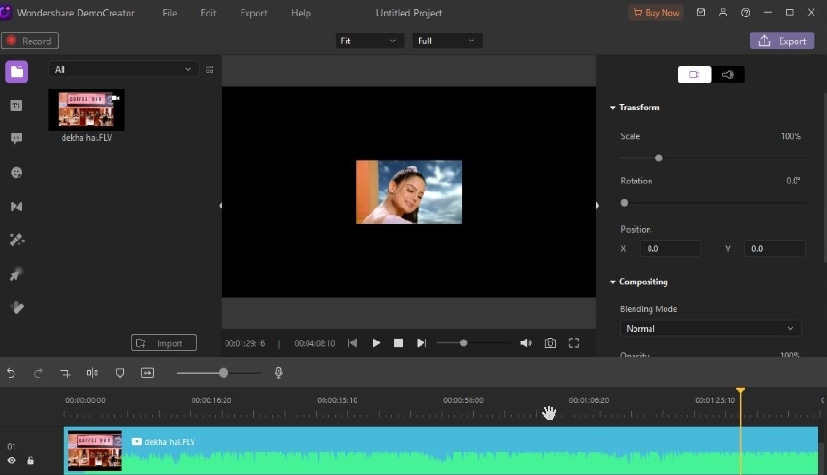Mute the preview volume speaker icon
The height and width of the screenshot is (475, 827).
[x=526, y=343]
